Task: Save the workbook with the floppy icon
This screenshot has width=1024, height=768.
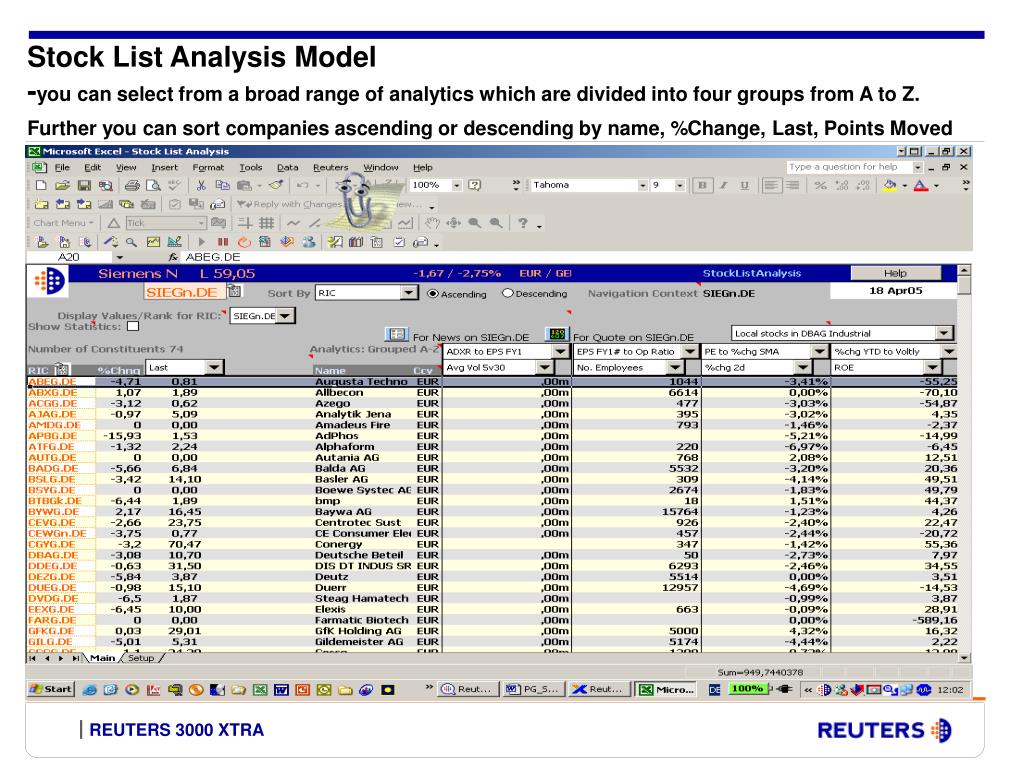Action: (x=84, y=186)
